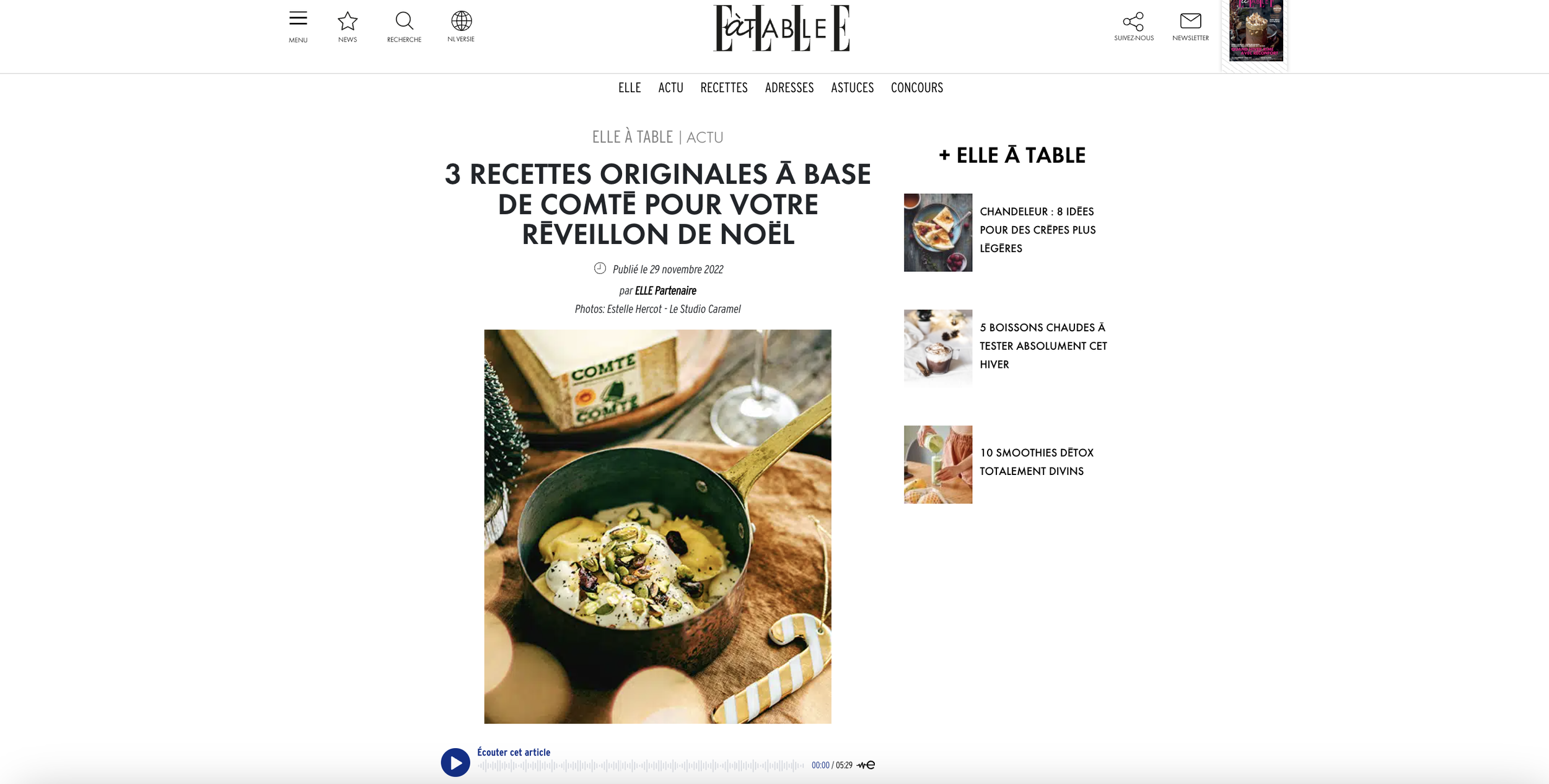Seek within the audio waveform bar
The image size is (1549, 784).
pyautogui.click(x=641, y=766)
